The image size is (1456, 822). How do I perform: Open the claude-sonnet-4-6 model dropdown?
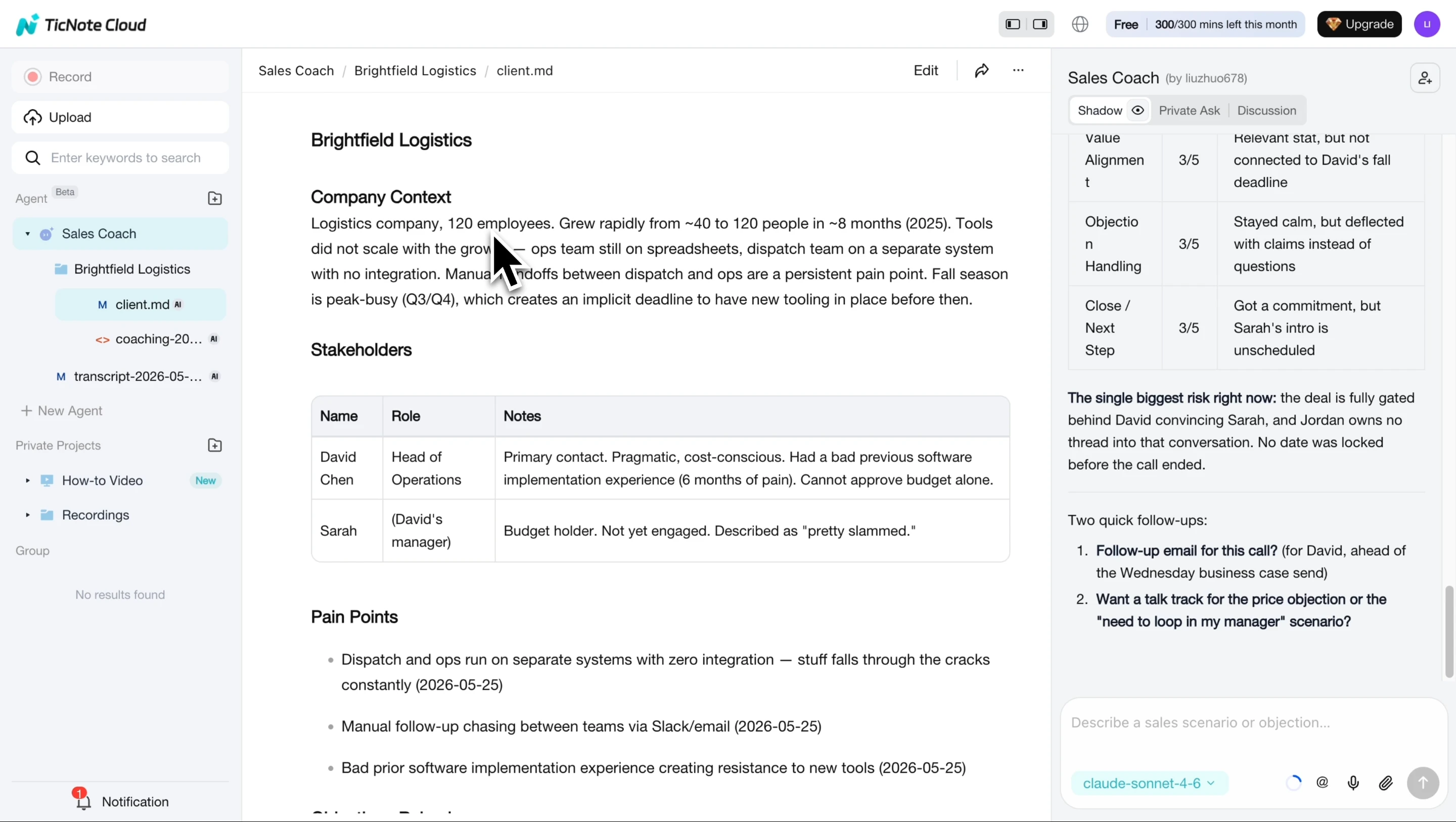1150,783
